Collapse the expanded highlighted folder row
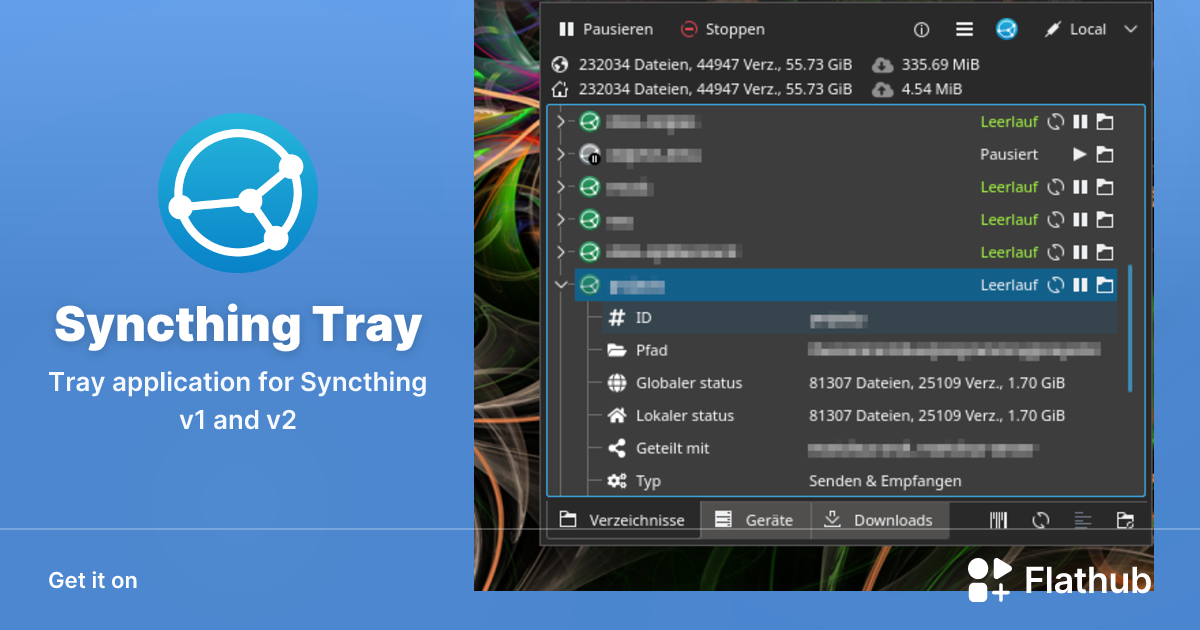Viewport: 1200px width, 630px height. 562,285
